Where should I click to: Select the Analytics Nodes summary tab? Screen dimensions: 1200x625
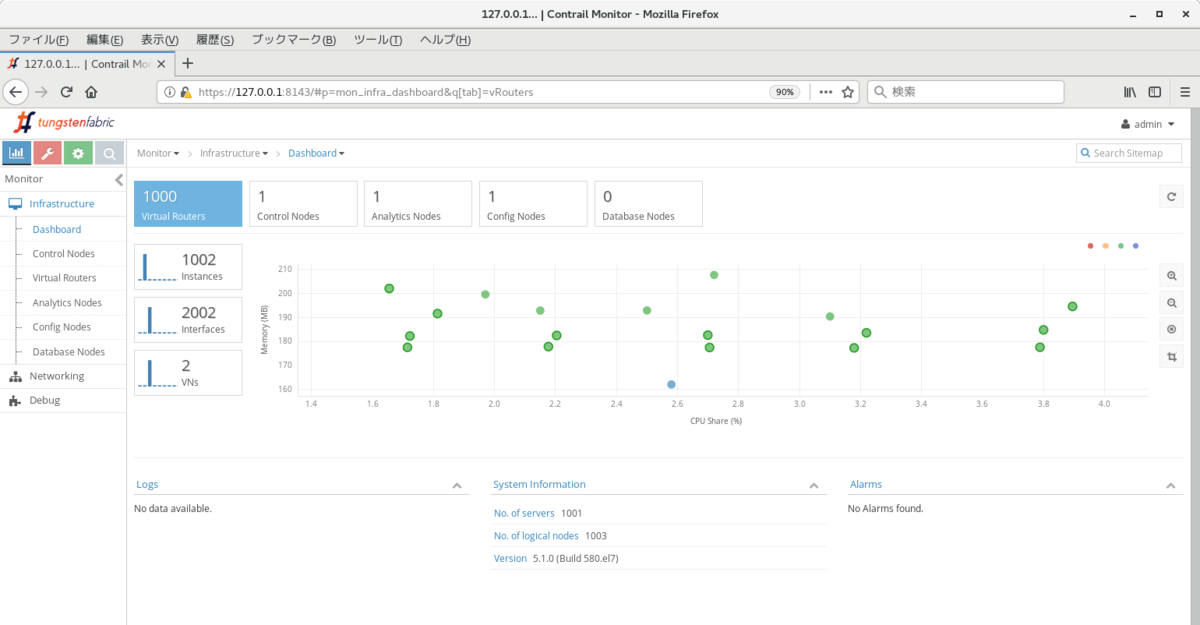tap(418, 204)
